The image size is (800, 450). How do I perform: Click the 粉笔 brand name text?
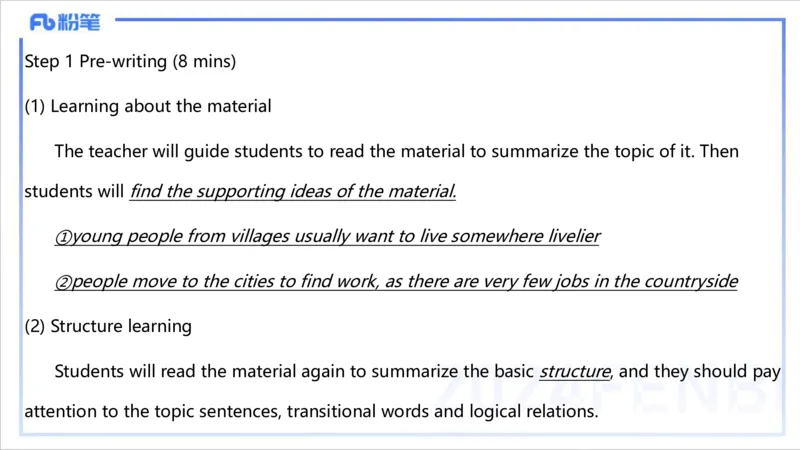(80, 22)
